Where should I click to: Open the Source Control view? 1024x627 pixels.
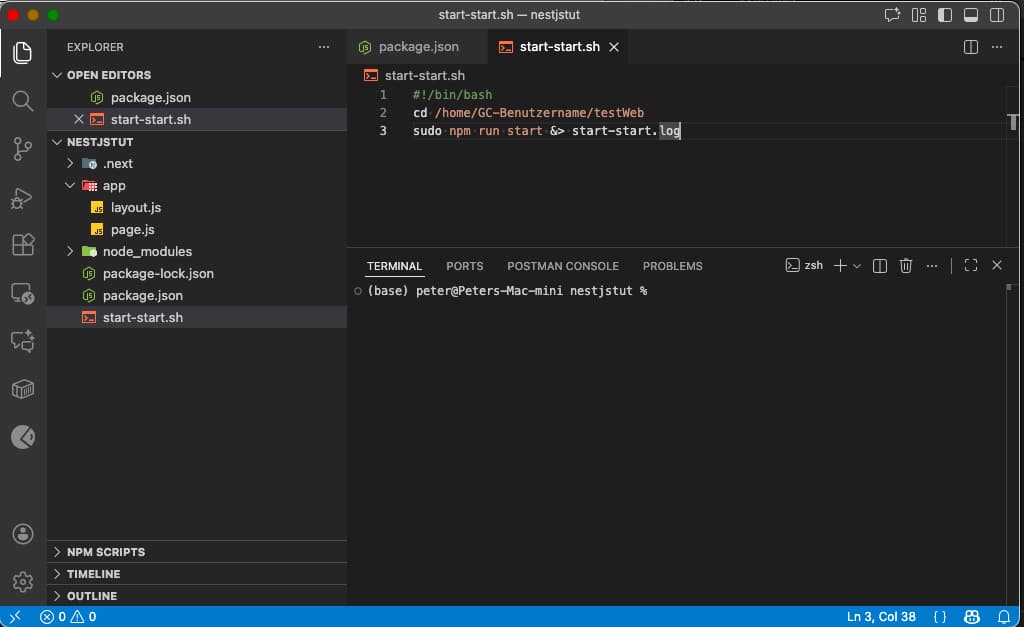coord(22,149)
